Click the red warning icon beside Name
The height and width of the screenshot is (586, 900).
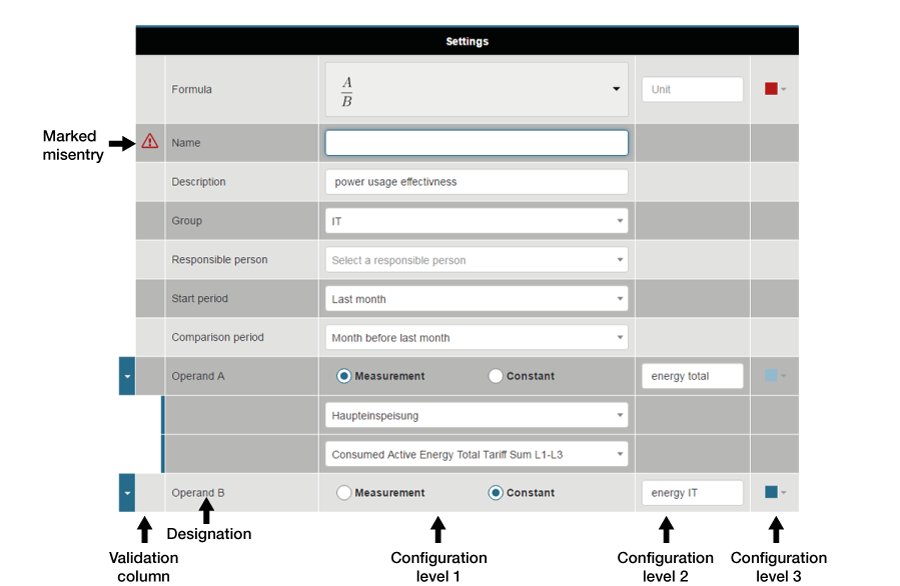[x=150, y=141]
